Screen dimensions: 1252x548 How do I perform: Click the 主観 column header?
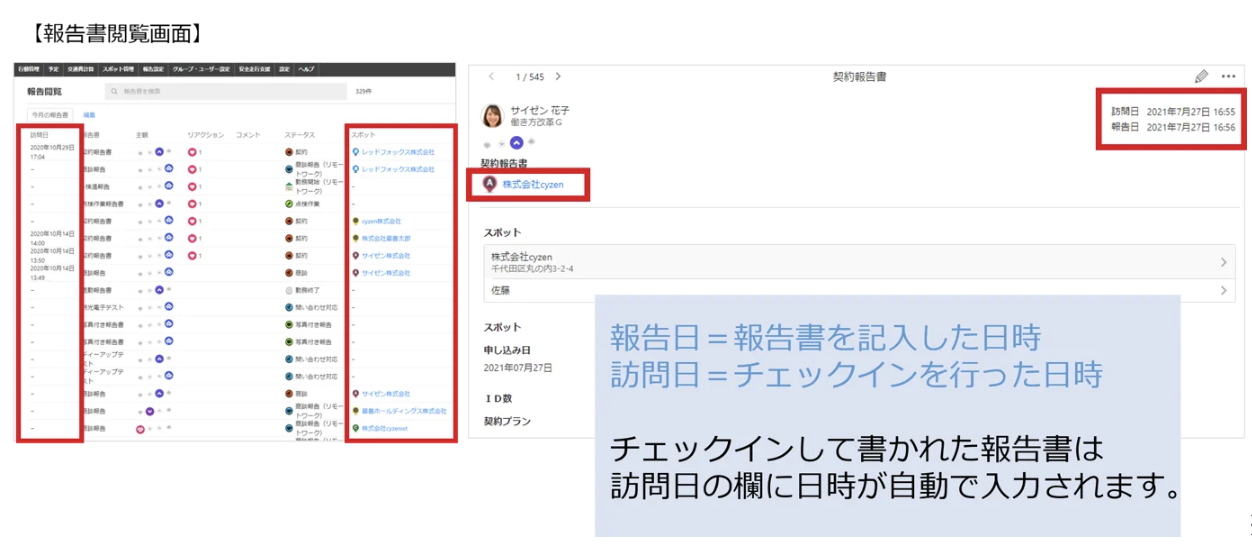click(x=142, y=135)
